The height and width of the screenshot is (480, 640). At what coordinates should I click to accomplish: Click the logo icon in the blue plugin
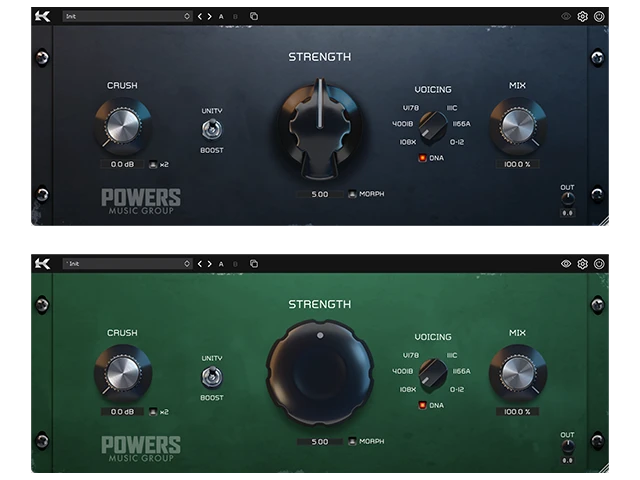click(x=42, y=16)
